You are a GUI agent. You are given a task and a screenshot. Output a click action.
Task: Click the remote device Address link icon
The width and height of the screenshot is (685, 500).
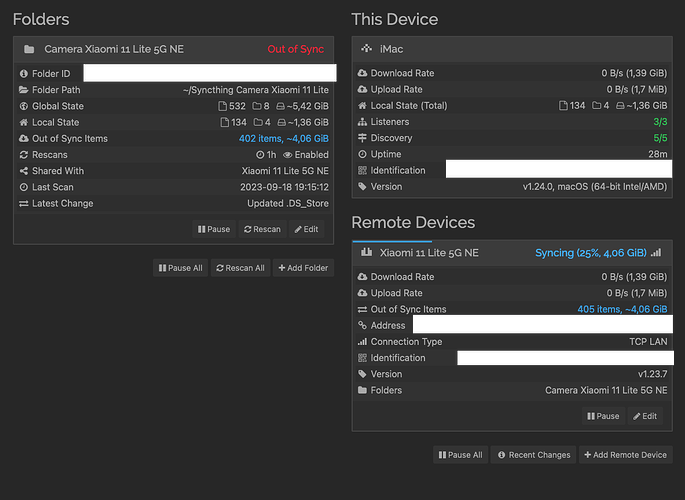coord(362,325)
